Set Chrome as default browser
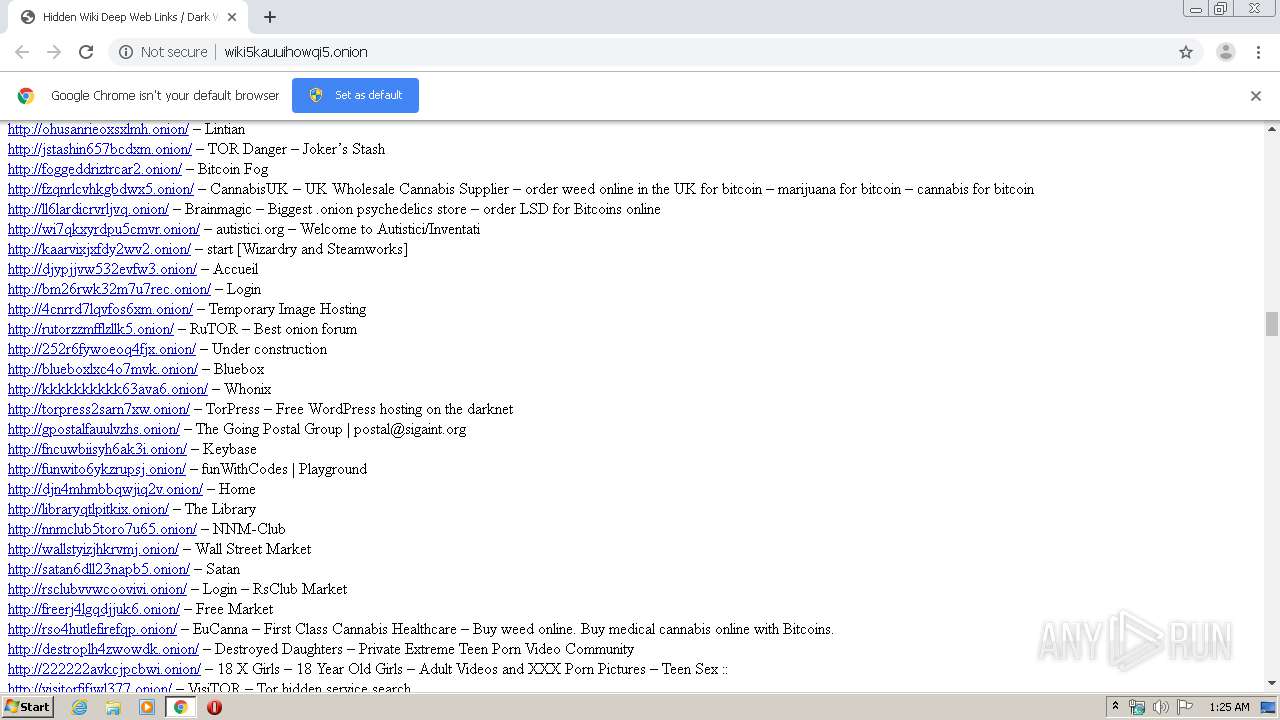The width and height of the screenshot is (1280, 720). (355, 95)
